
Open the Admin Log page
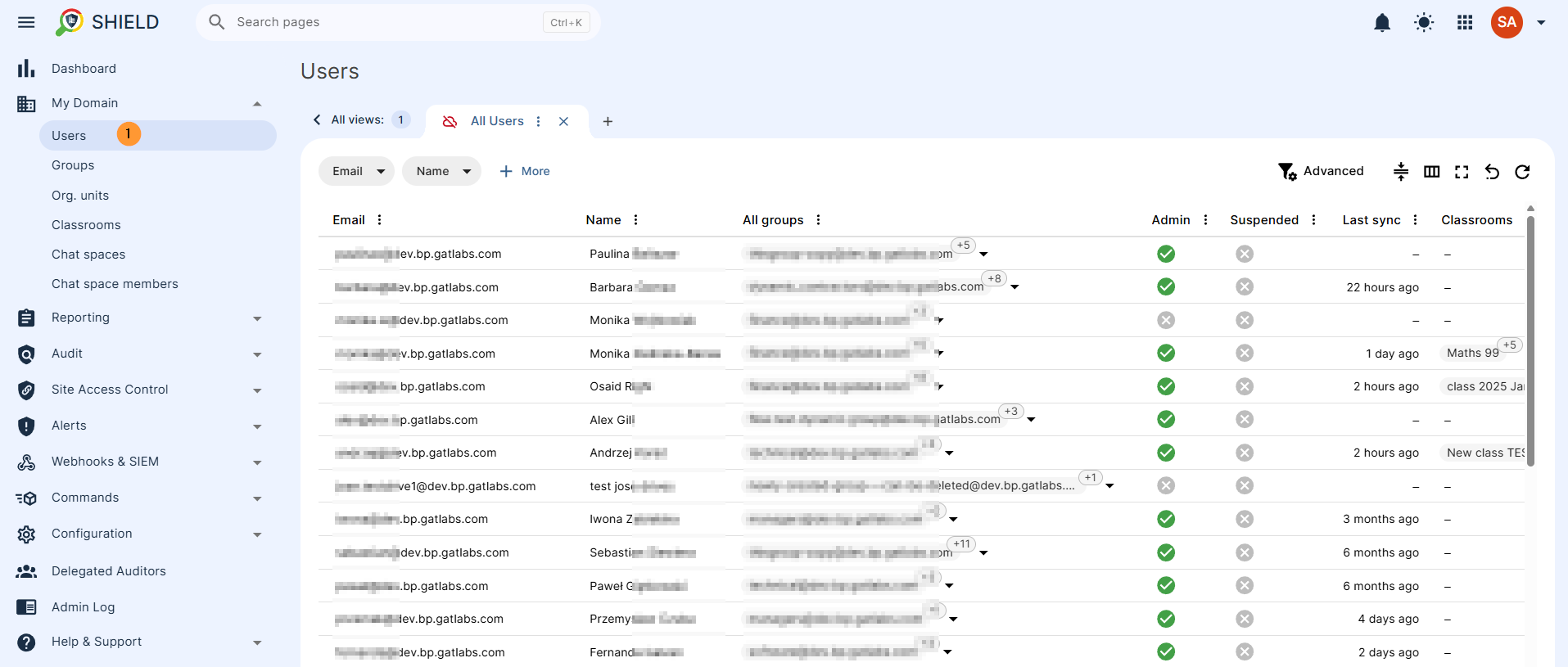point(83,607)
